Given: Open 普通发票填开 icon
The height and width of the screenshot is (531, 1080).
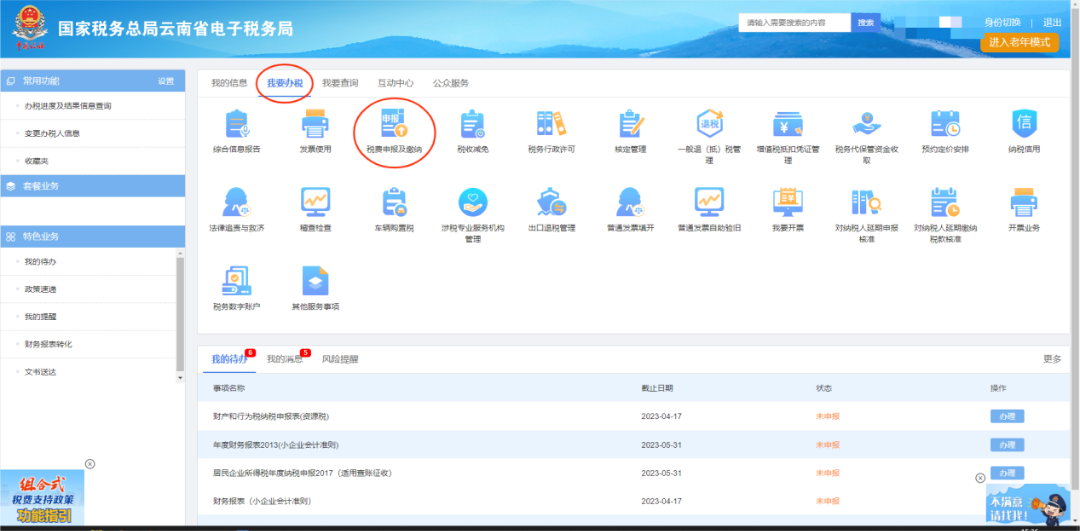Looking at the screenshot, I should tap(630, 202).
